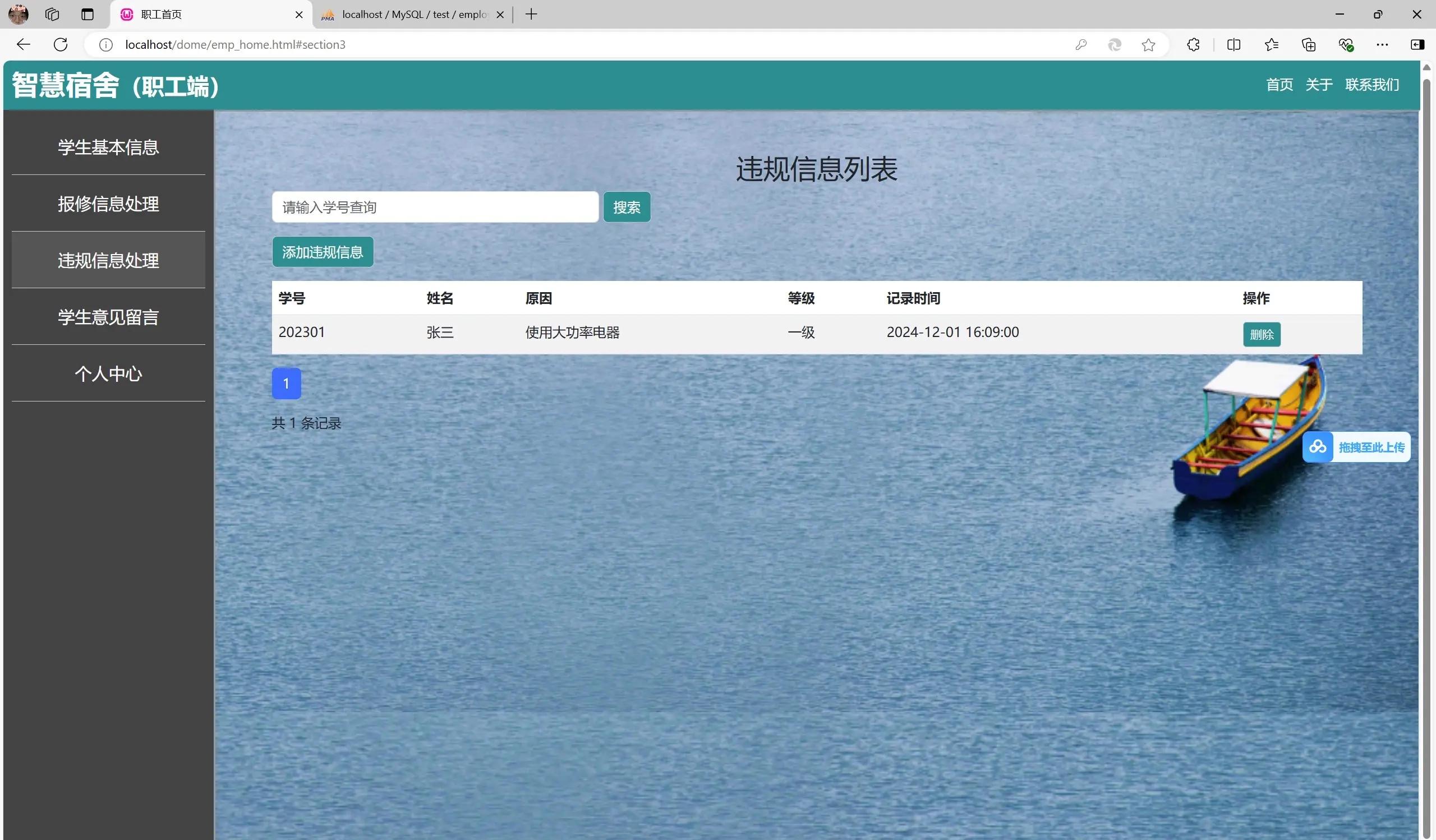Open collections icon in toolbar
The height and width of the screenshot is (840, 1436).
[x=1309, y=44]
